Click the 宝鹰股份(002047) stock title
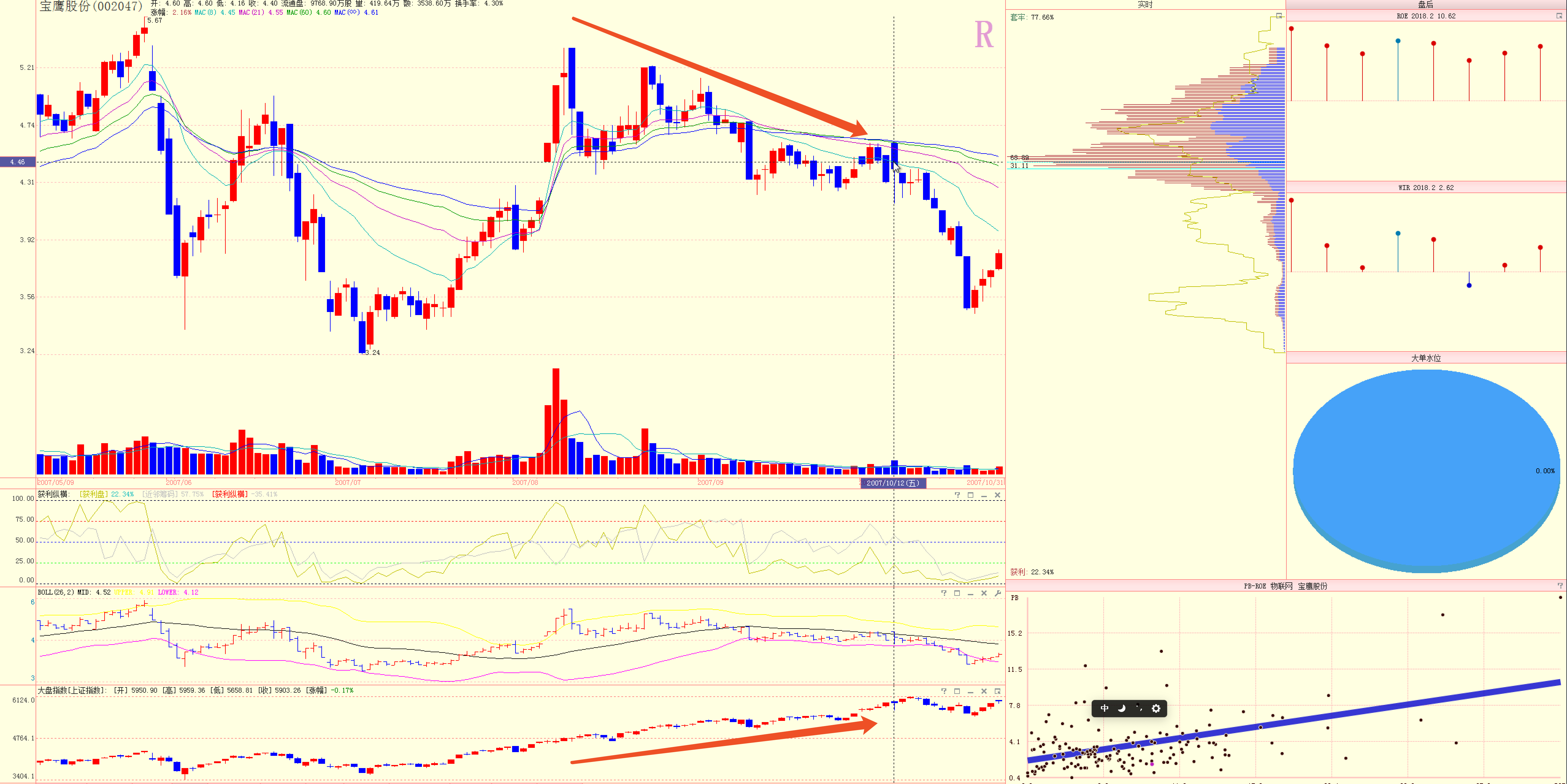 tap(91, 6)
